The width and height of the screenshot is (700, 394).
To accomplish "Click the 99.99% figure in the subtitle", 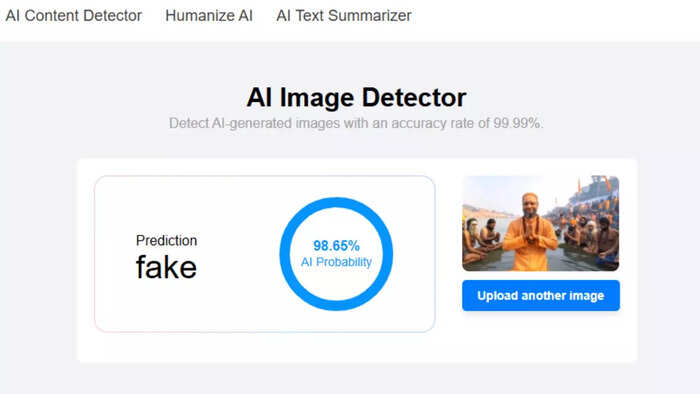I will click(517, 123).
